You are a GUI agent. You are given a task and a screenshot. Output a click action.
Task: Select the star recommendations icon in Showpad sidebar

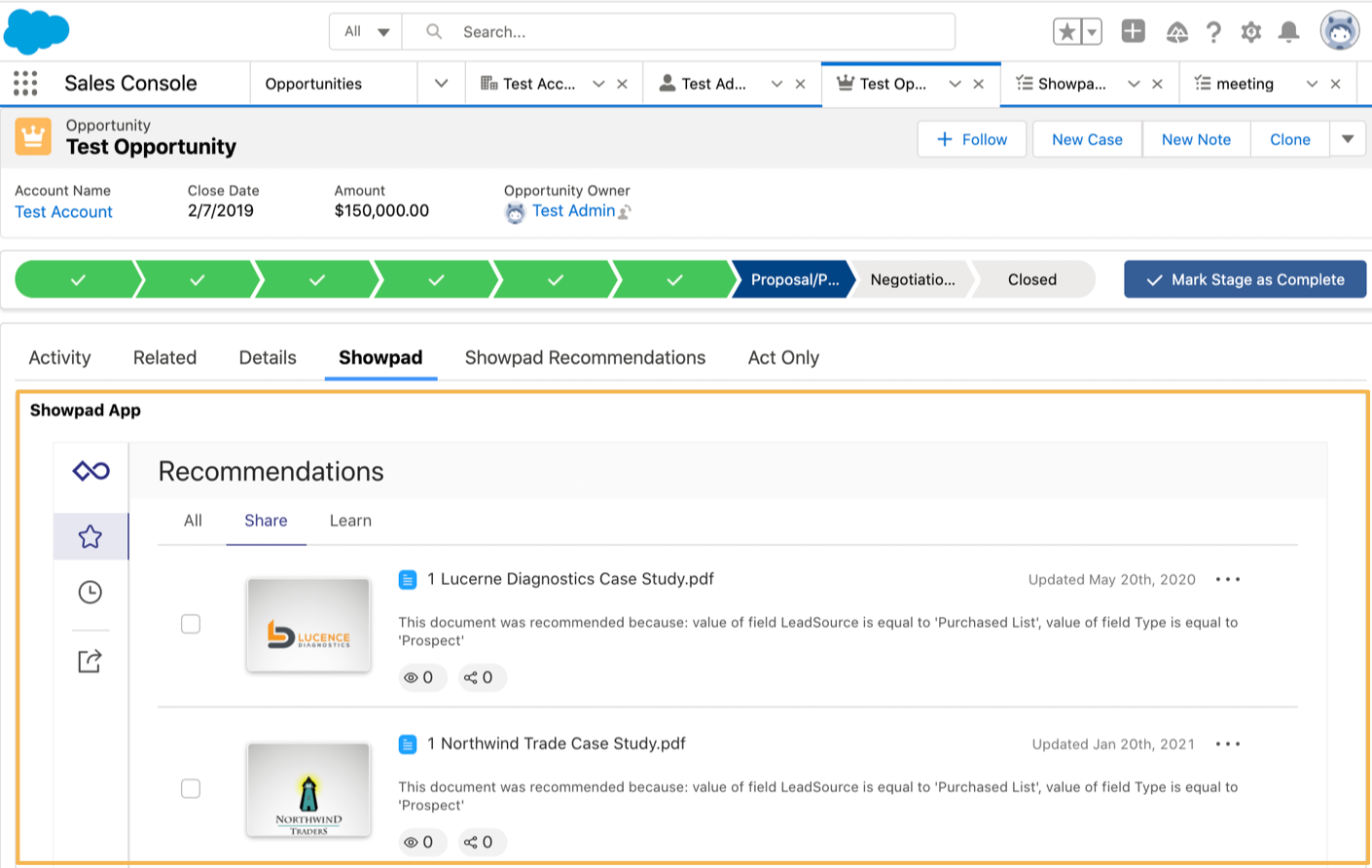[90, 535]
